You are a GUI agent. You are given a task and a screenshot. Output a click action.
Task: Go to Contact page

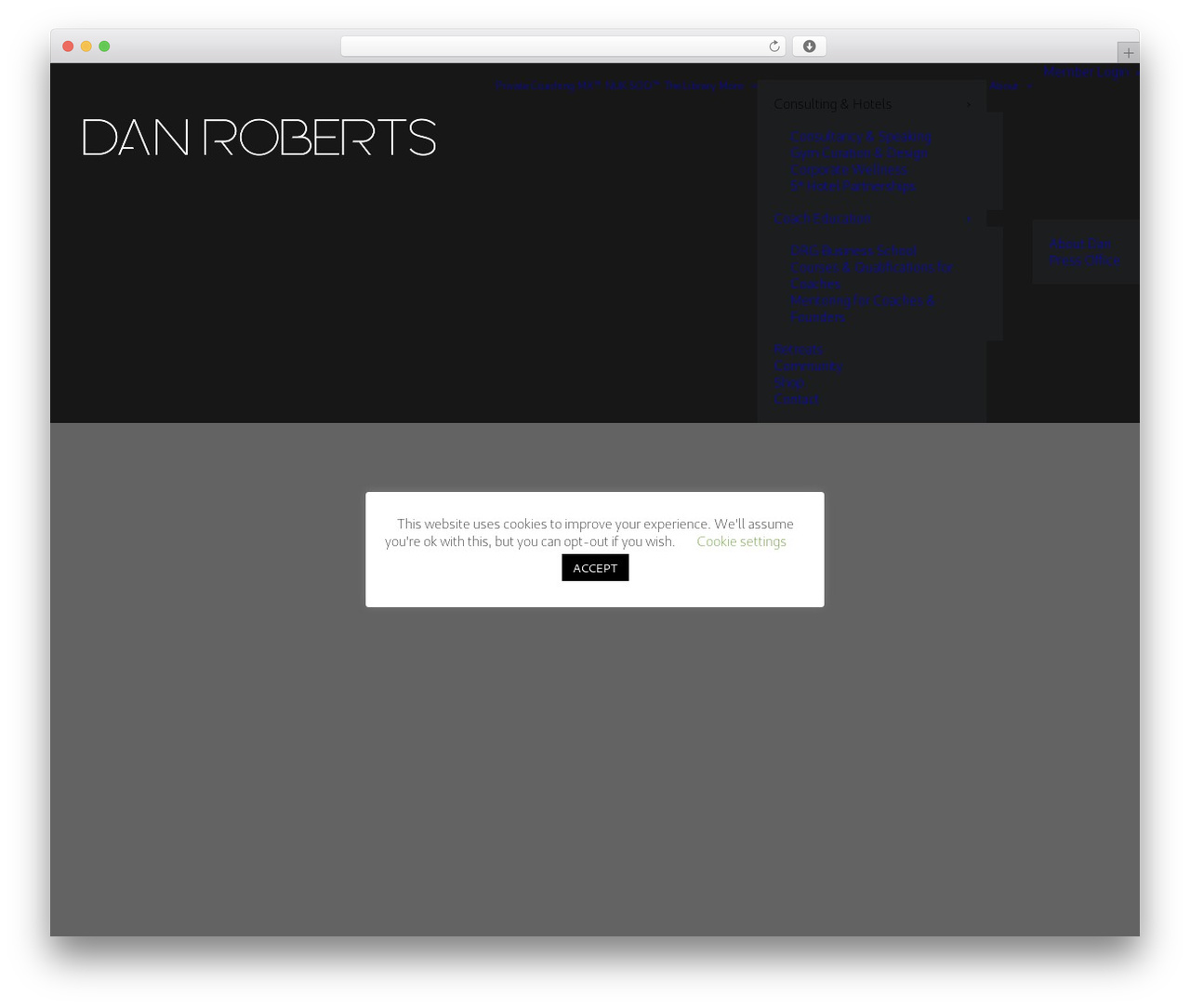point(796,400)
